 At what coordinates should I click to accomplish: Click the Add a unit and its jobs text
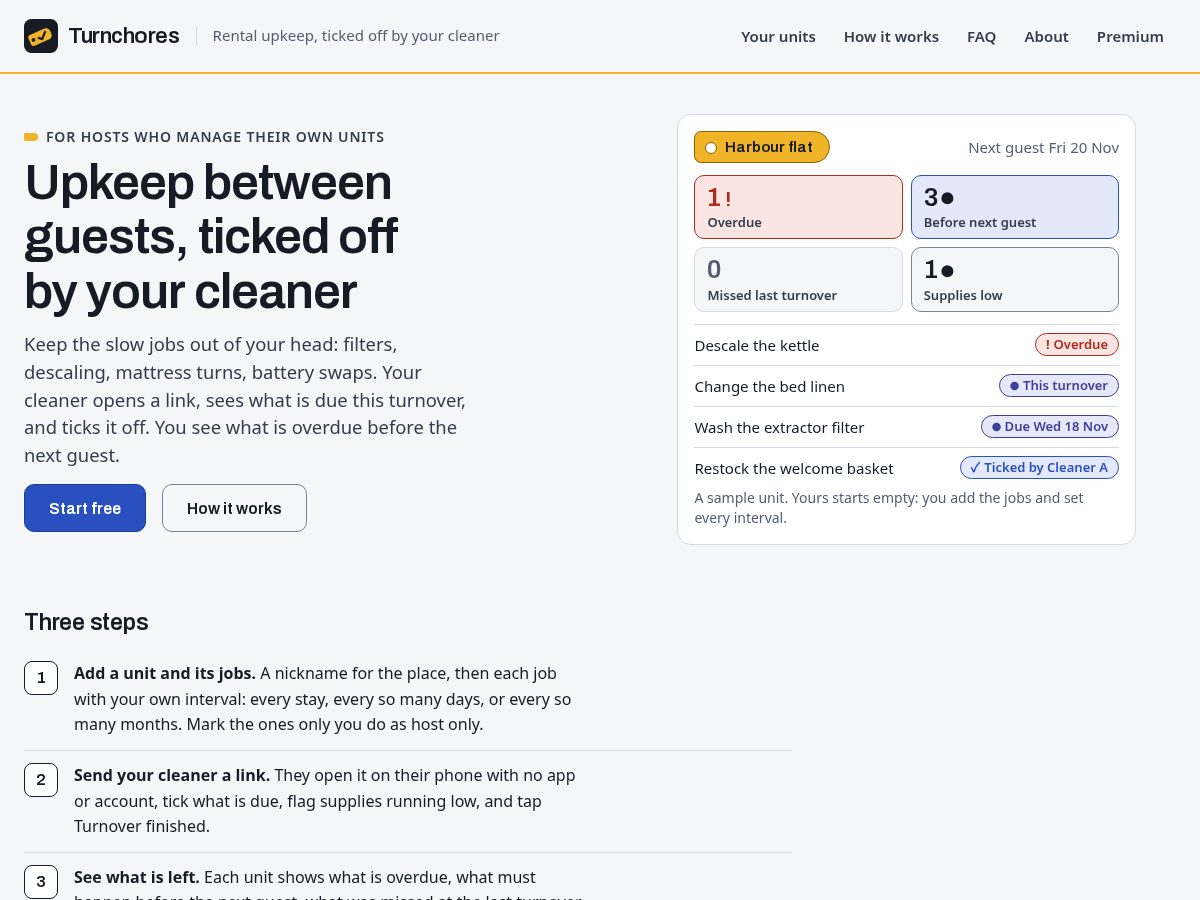pyautogui.click(x=165, y=673)
